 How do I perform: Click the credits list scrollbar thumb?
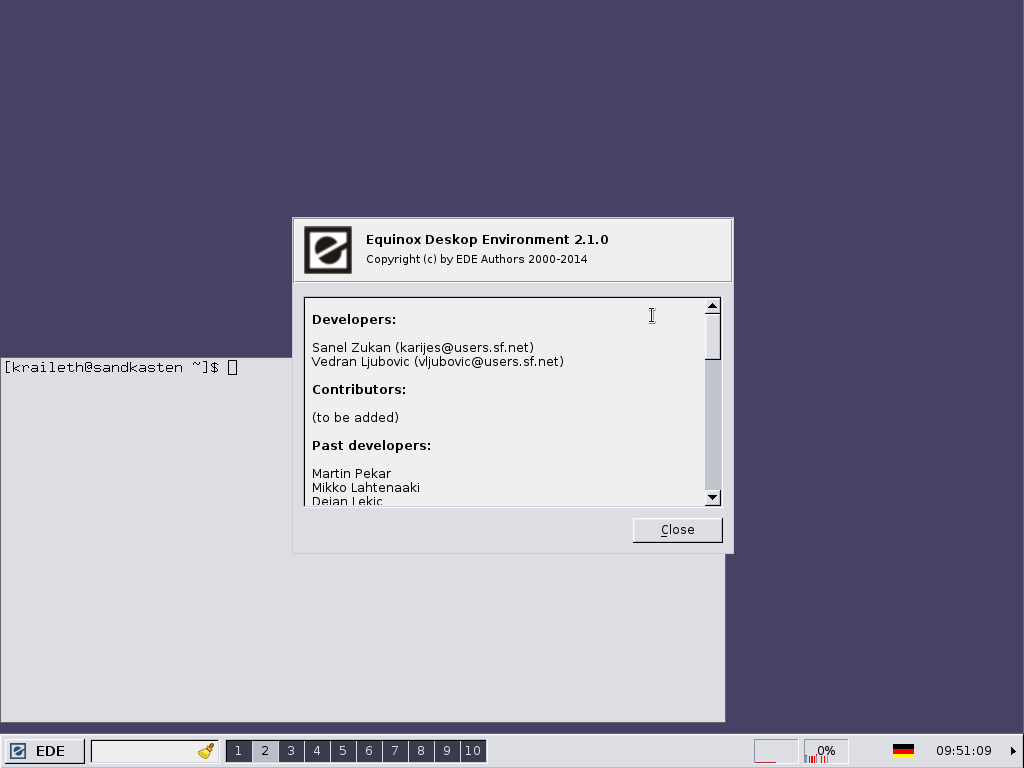pos(712,337)
